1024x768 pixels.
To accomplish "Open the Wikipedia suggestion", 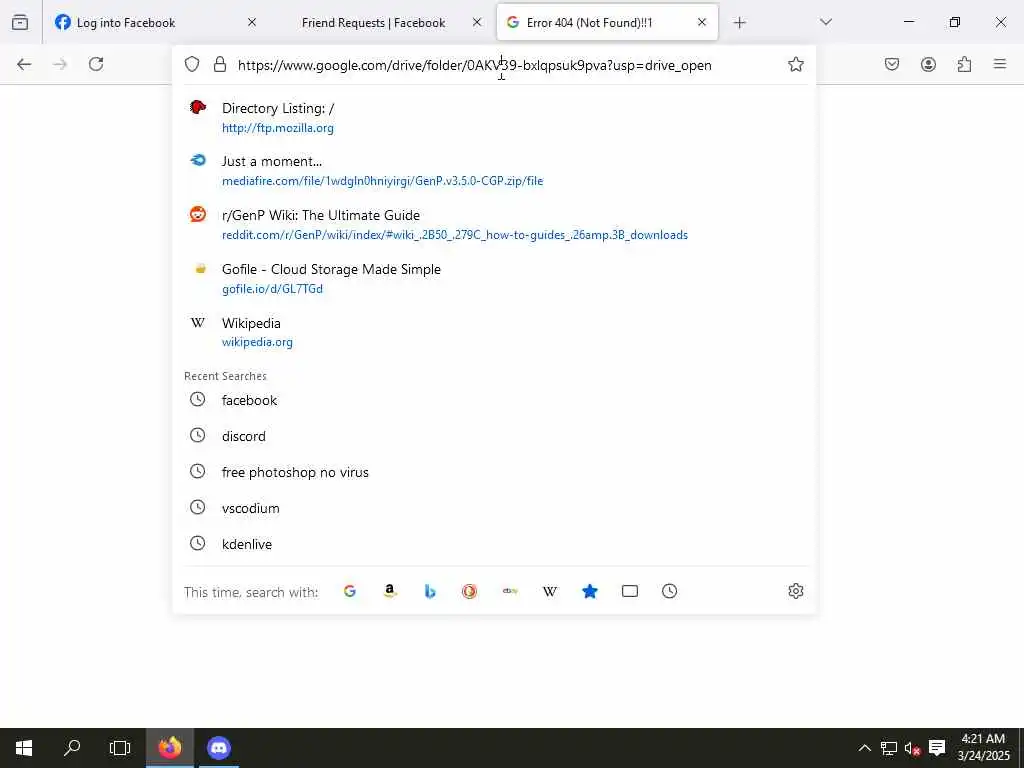I will pyautogui.click(x=494, y=332).
